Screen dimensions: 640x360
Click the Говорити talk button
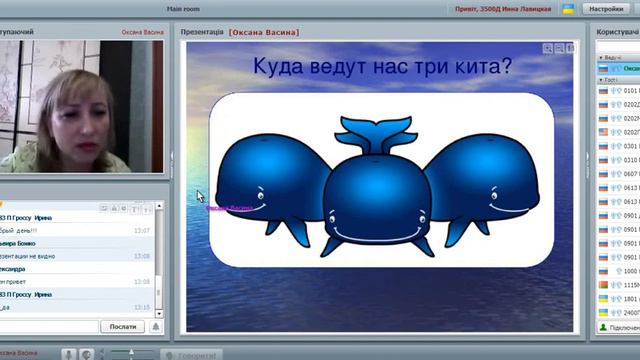point(191,355)
